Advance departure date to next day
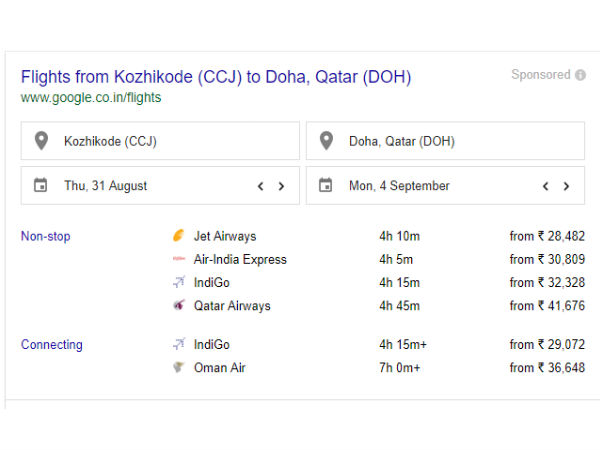Viewport: 600px width, 450px height. click(281, 186)
